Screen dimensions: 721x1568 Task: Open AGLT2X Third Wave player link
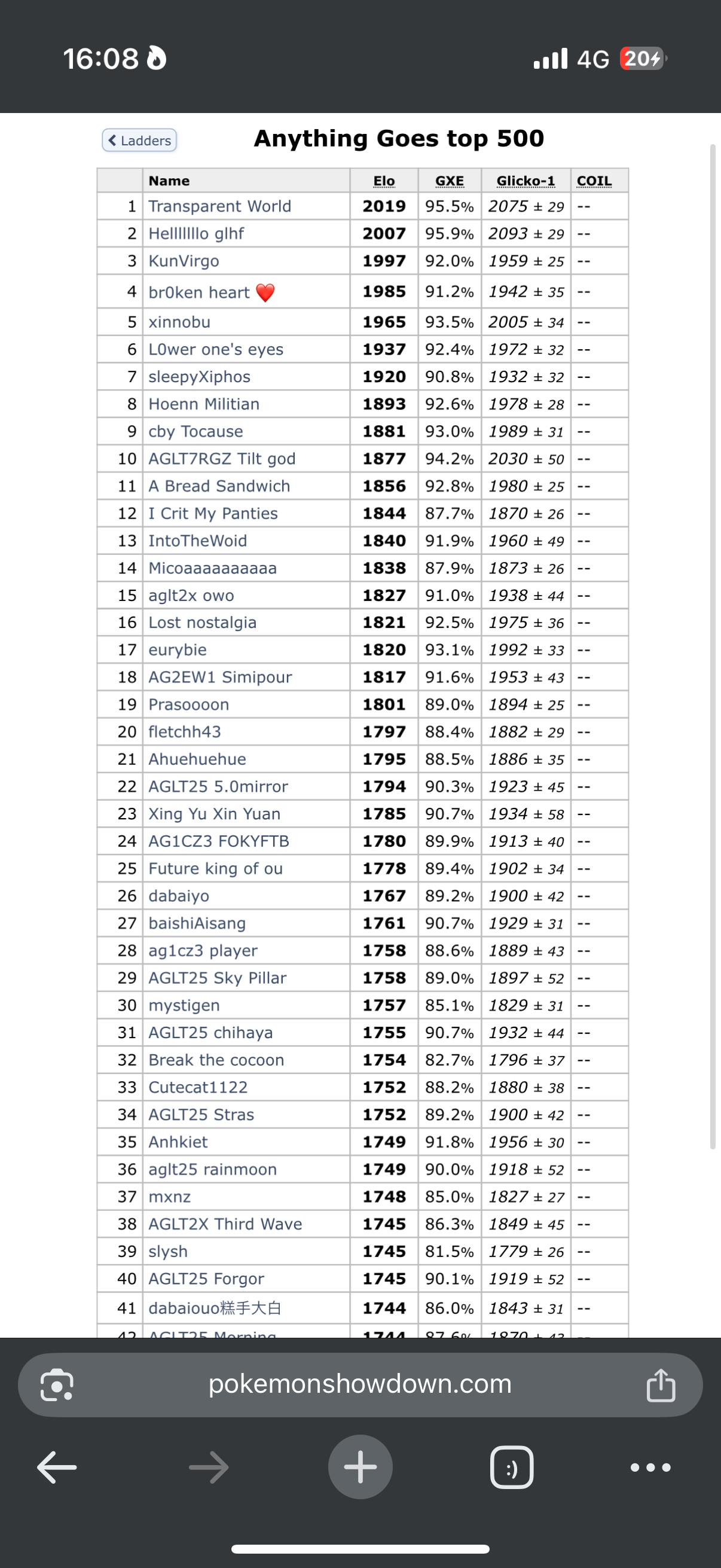coord(225,1224)
